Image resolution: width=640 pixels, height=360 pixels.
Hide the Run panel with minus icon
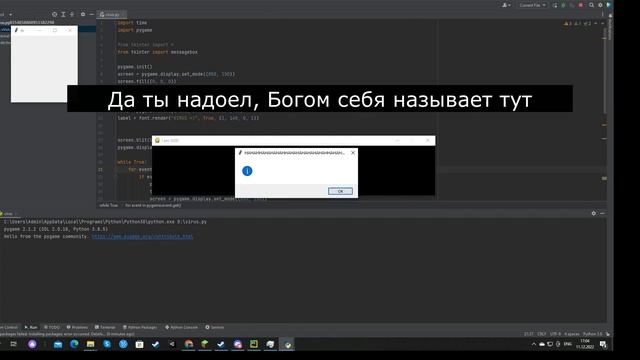(602, 213)
